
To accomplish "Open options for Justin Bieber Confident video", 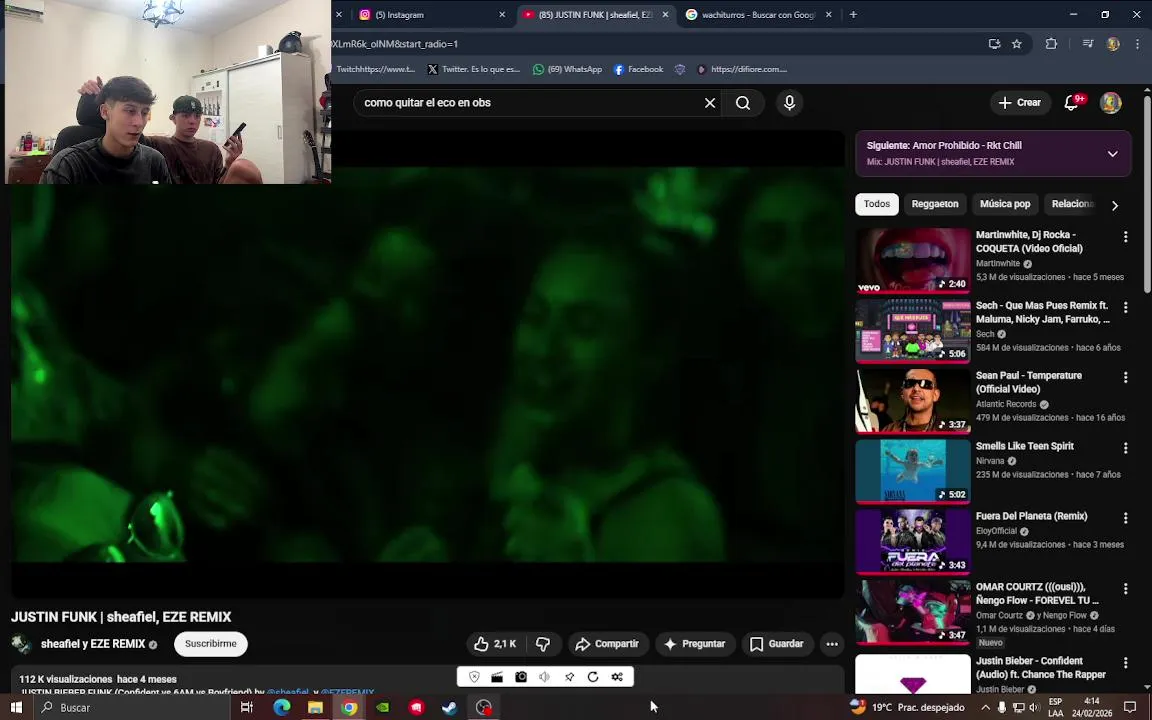I will 1126,663.
